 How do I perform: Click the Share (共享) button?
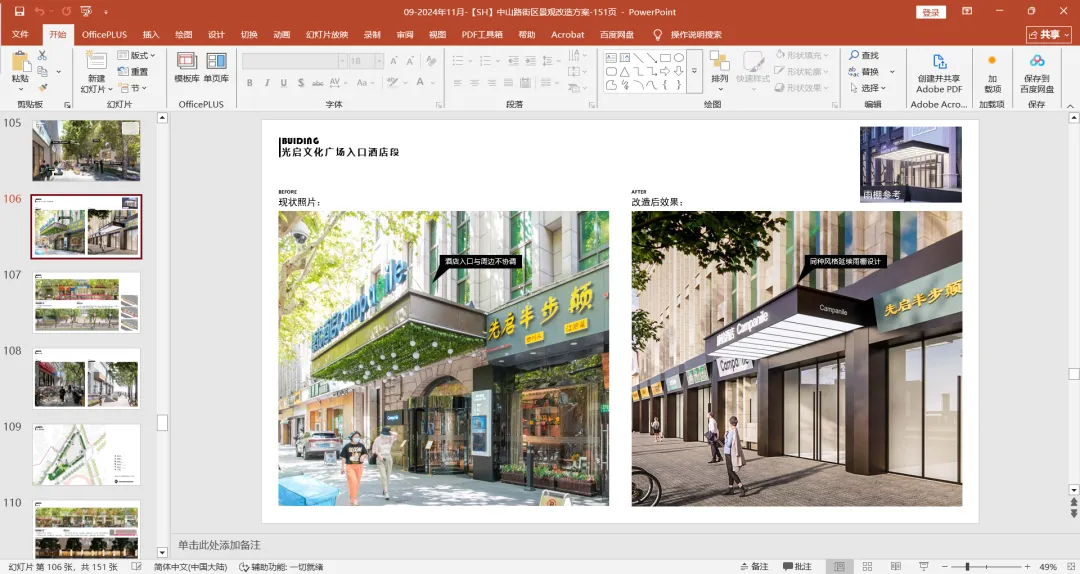pyautogui.click(x=1049, y=34)
